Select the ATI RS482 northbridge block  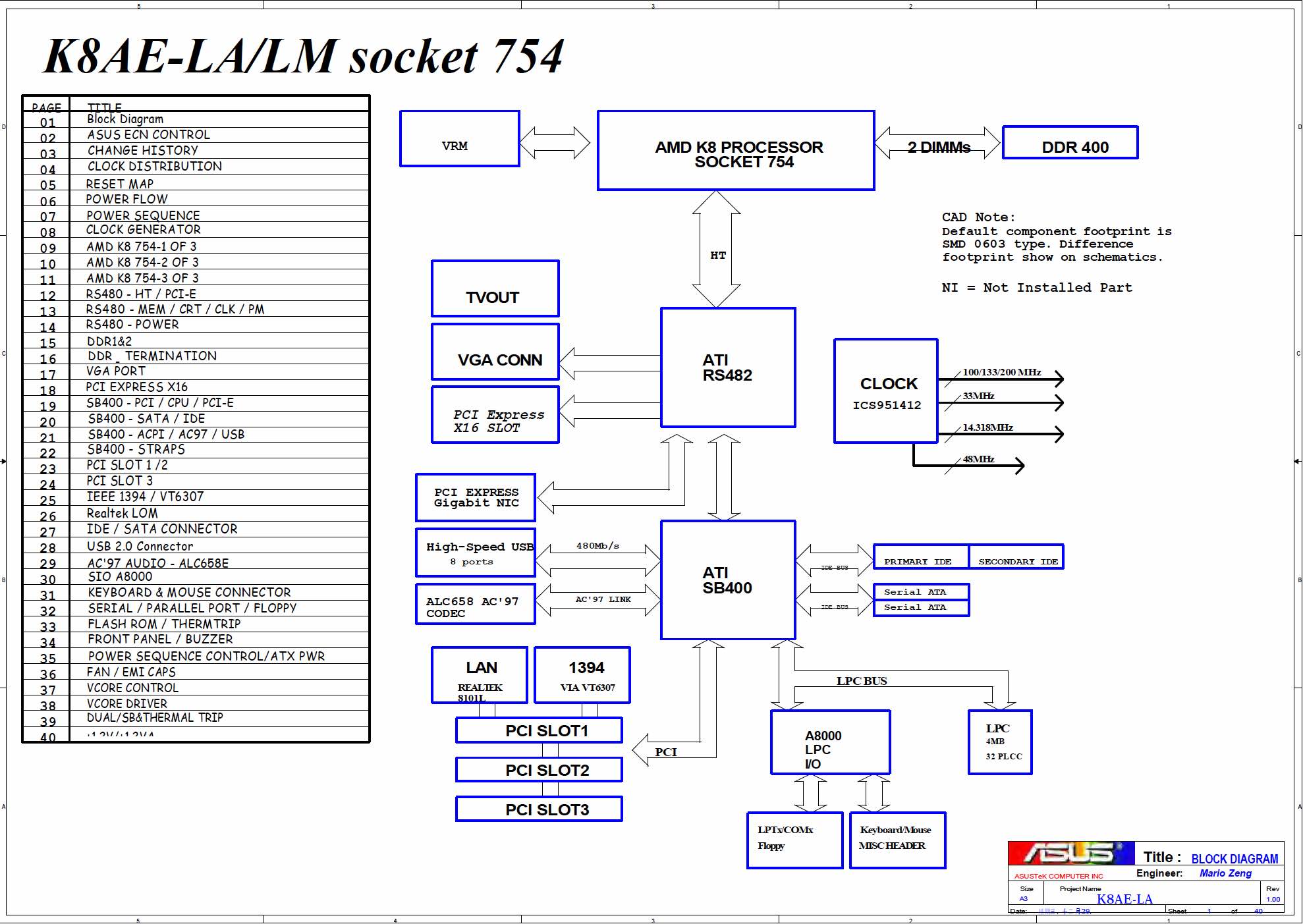point(728,367)
